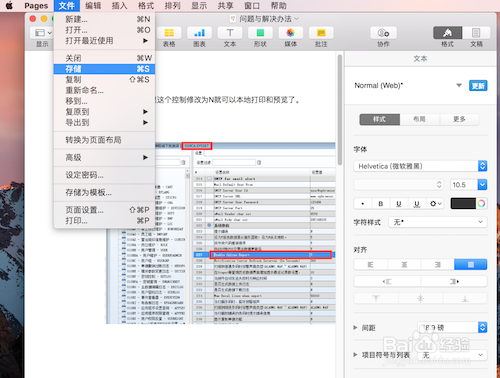
Task: Open the Helvetica font family dropdown
Action: click(x=420, y=166)
